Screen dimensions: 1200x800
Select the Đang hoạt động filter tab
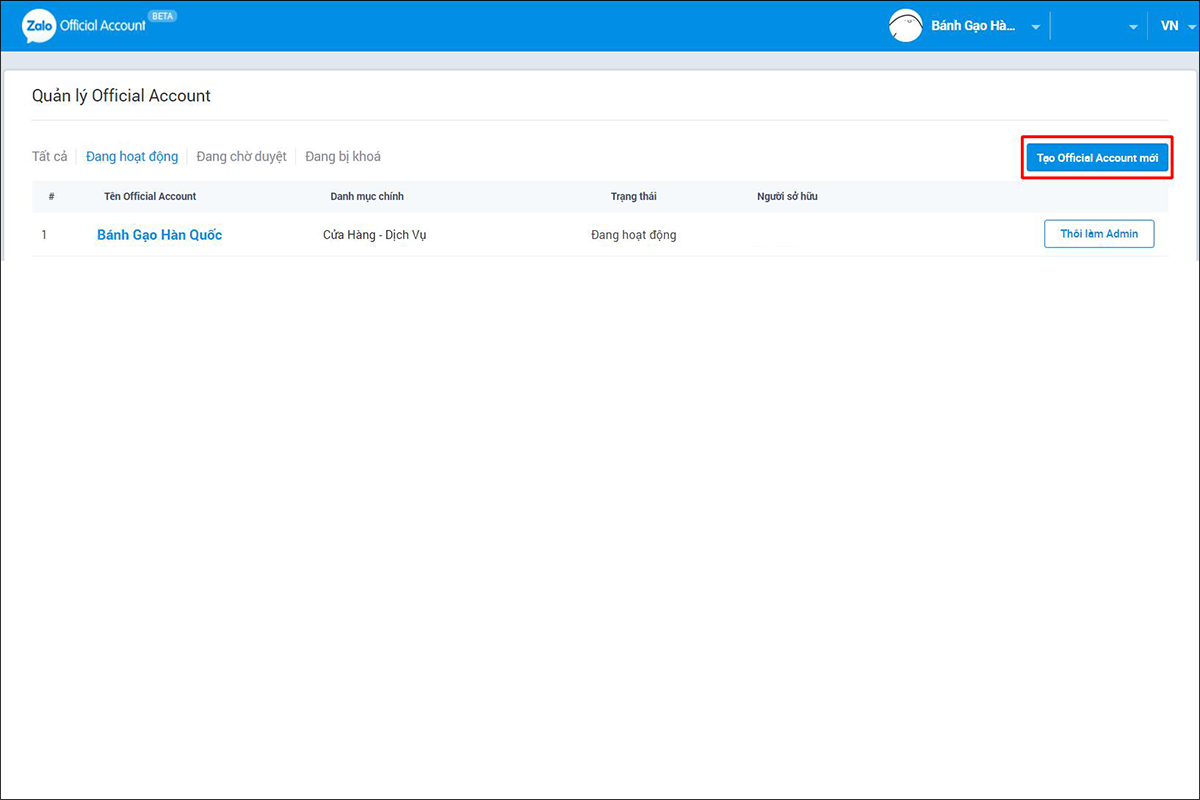point(132,157)
